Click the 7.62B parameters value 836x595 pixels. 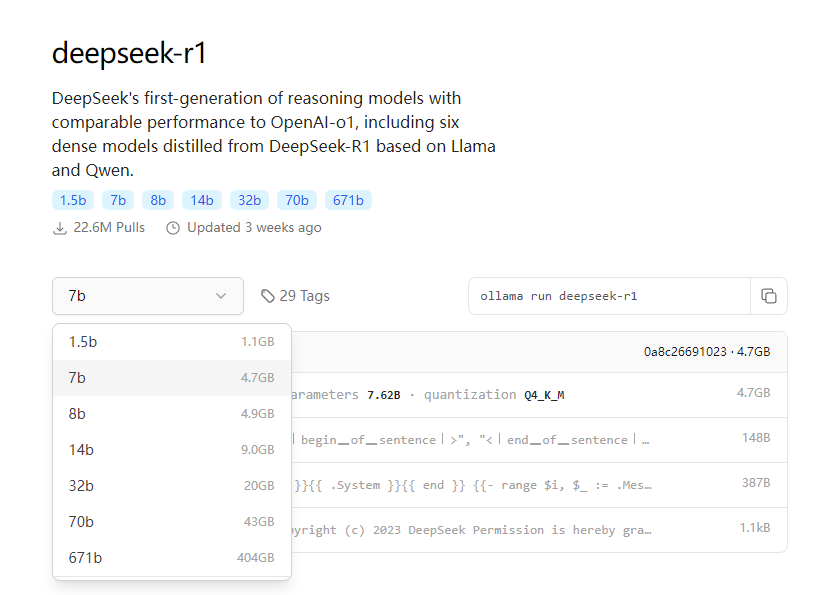click(x=384, y=395)
